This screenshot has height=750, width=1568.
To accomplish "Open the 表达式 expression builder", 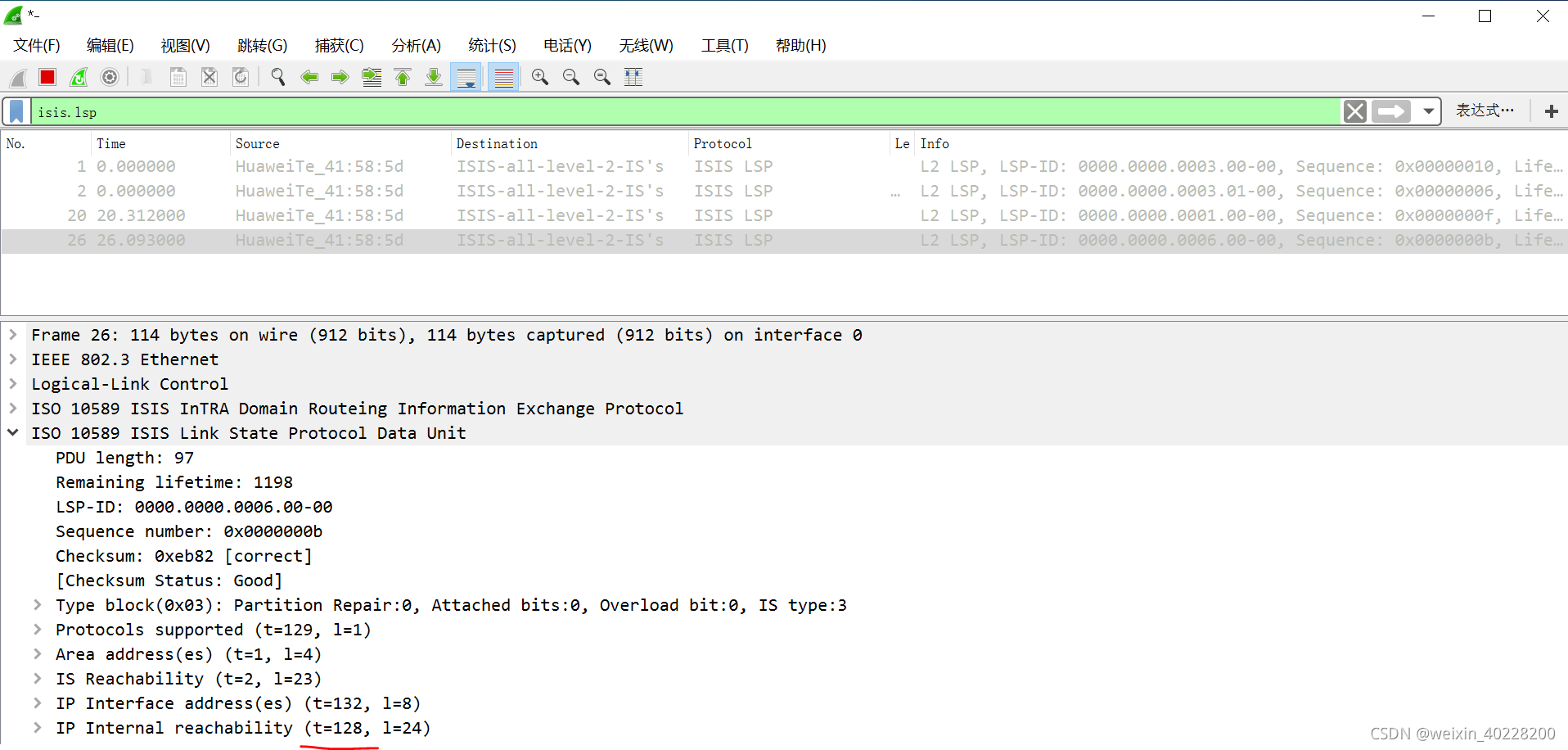I will [x=1485, y=111].
